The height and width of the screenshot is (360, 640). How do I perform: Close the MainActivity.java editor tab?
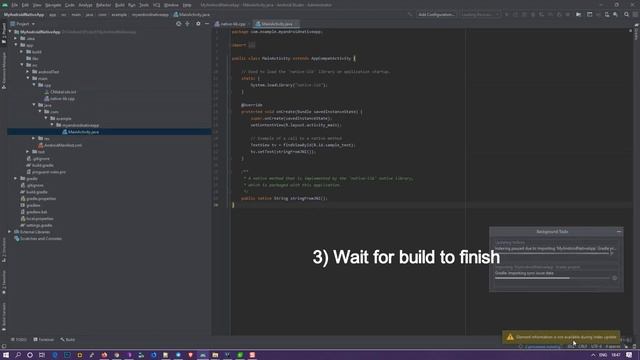[x=297, y=24]
